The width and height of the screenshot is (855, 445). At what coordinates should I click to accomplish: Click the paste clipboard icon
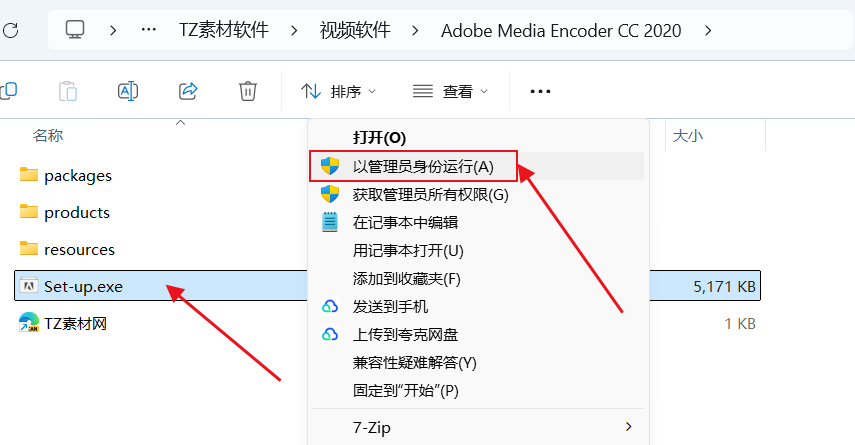[x=68, y=91]
